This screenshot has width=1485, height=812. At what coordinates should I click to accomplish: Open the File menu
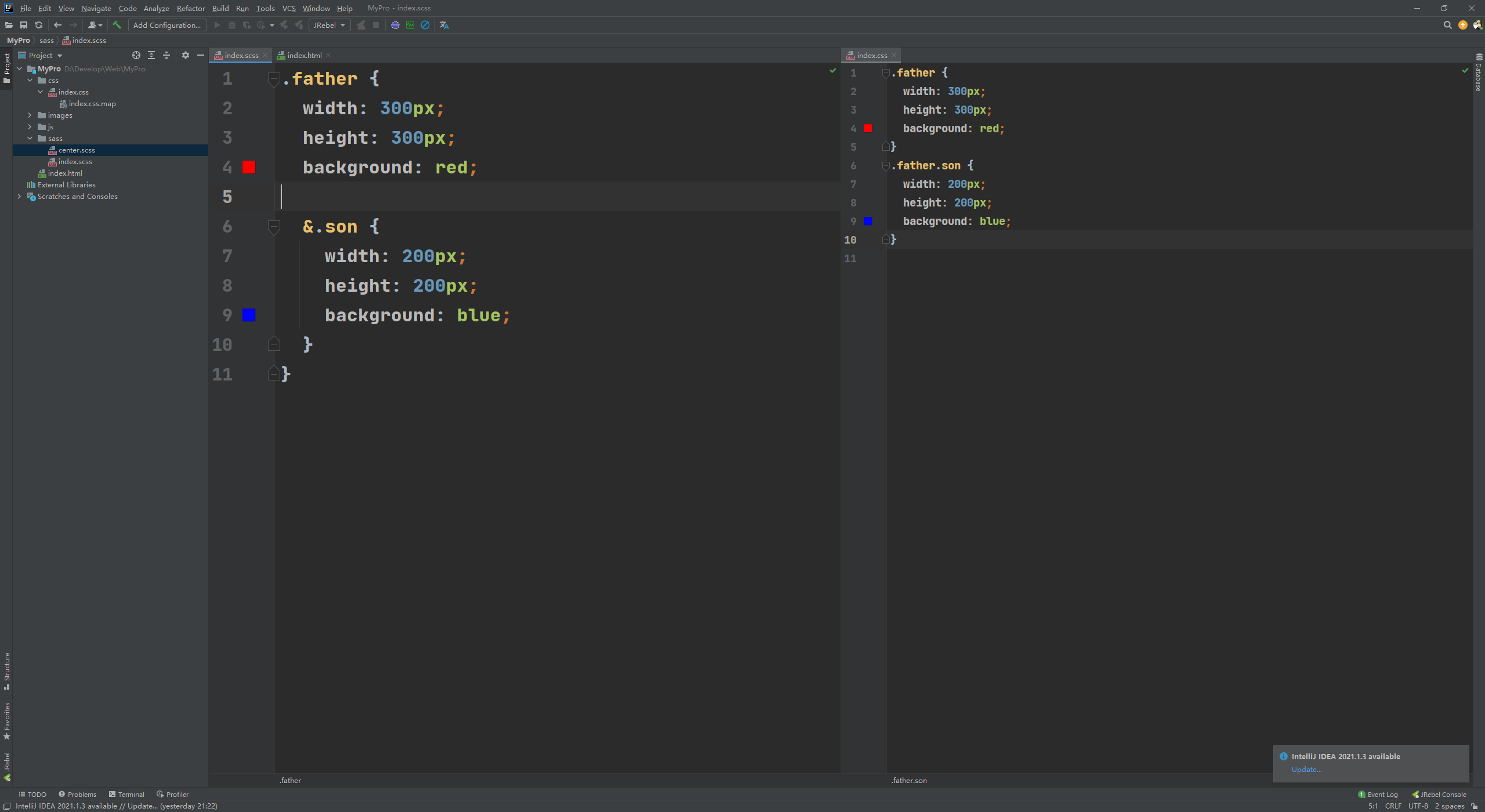(26, 8)
